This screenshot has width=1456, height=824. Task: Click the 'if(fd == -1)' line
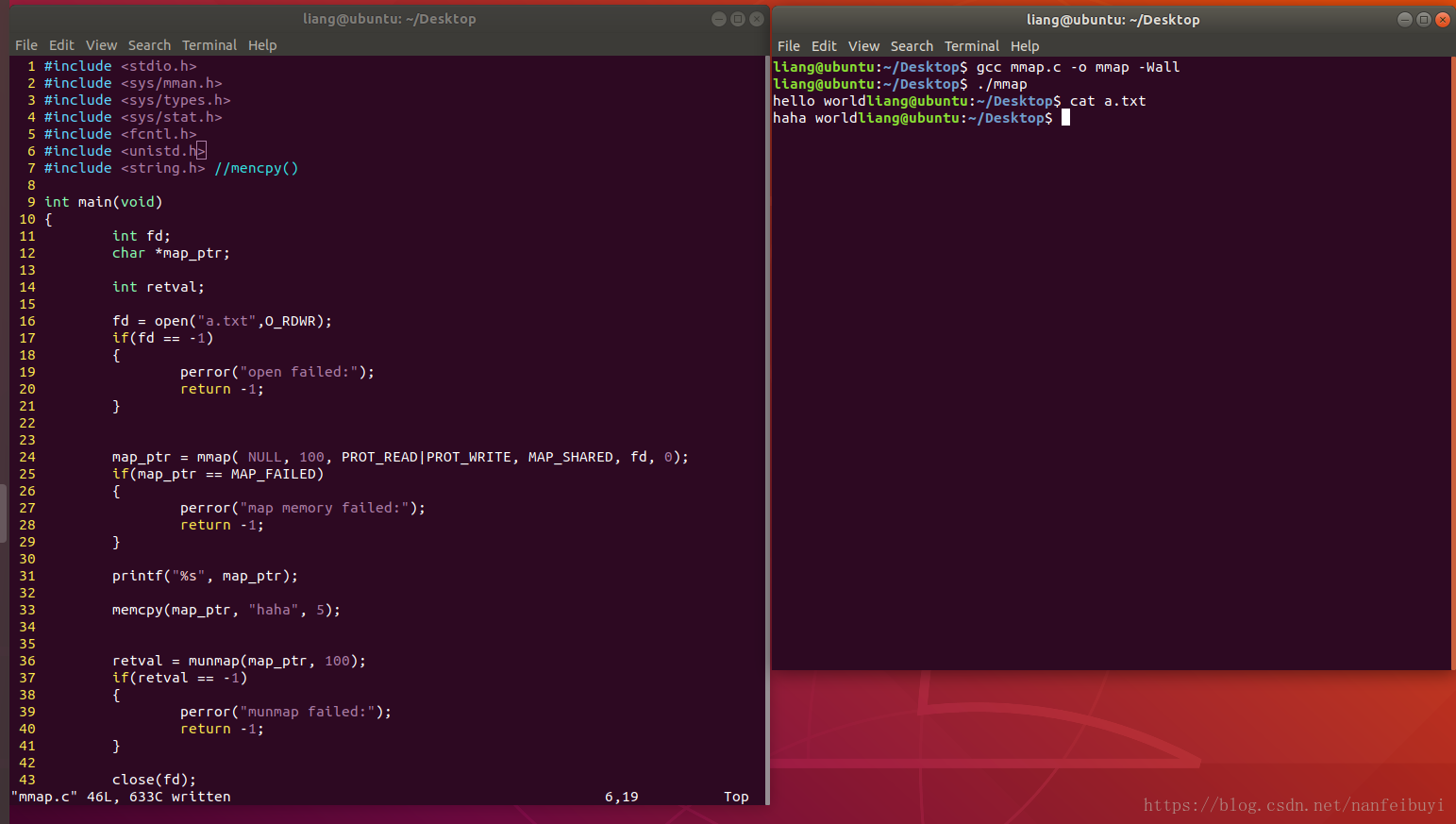tap(163, 338)
